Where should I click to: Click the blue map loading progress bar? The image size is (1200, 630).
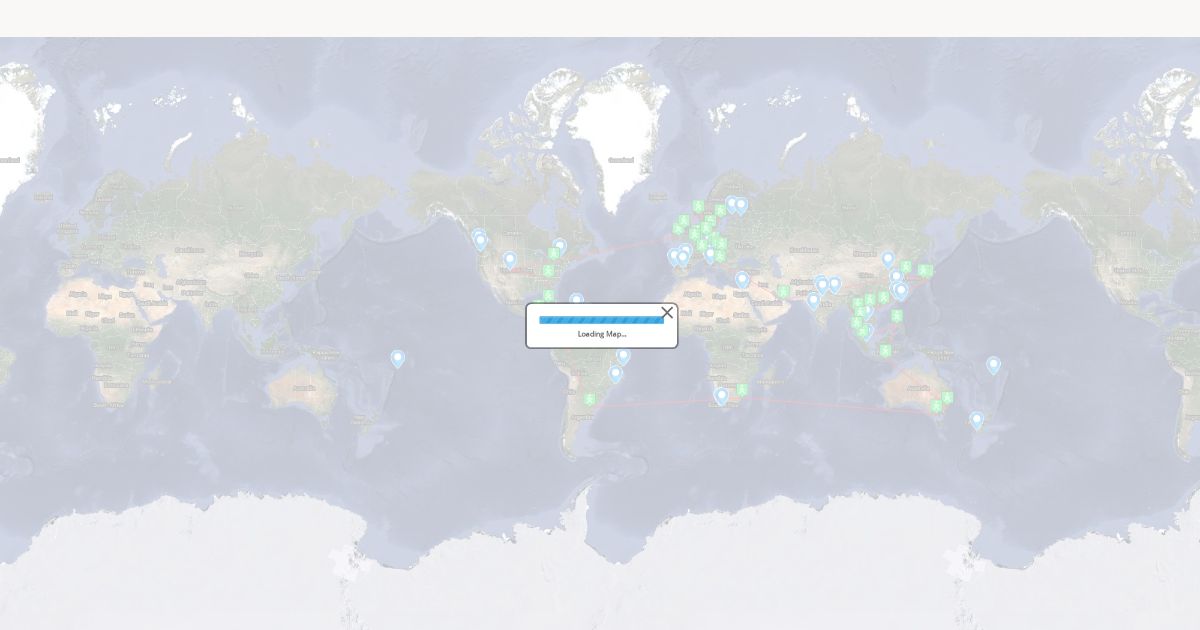pos(601,320)
